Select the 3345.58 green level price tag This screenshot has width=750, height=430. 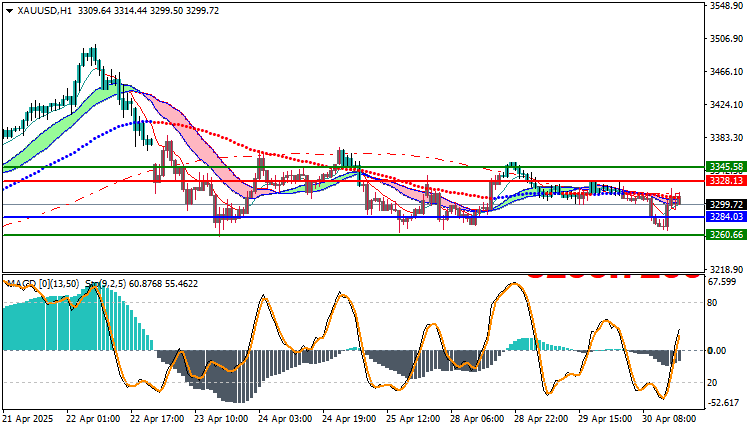tap(726, 167)
